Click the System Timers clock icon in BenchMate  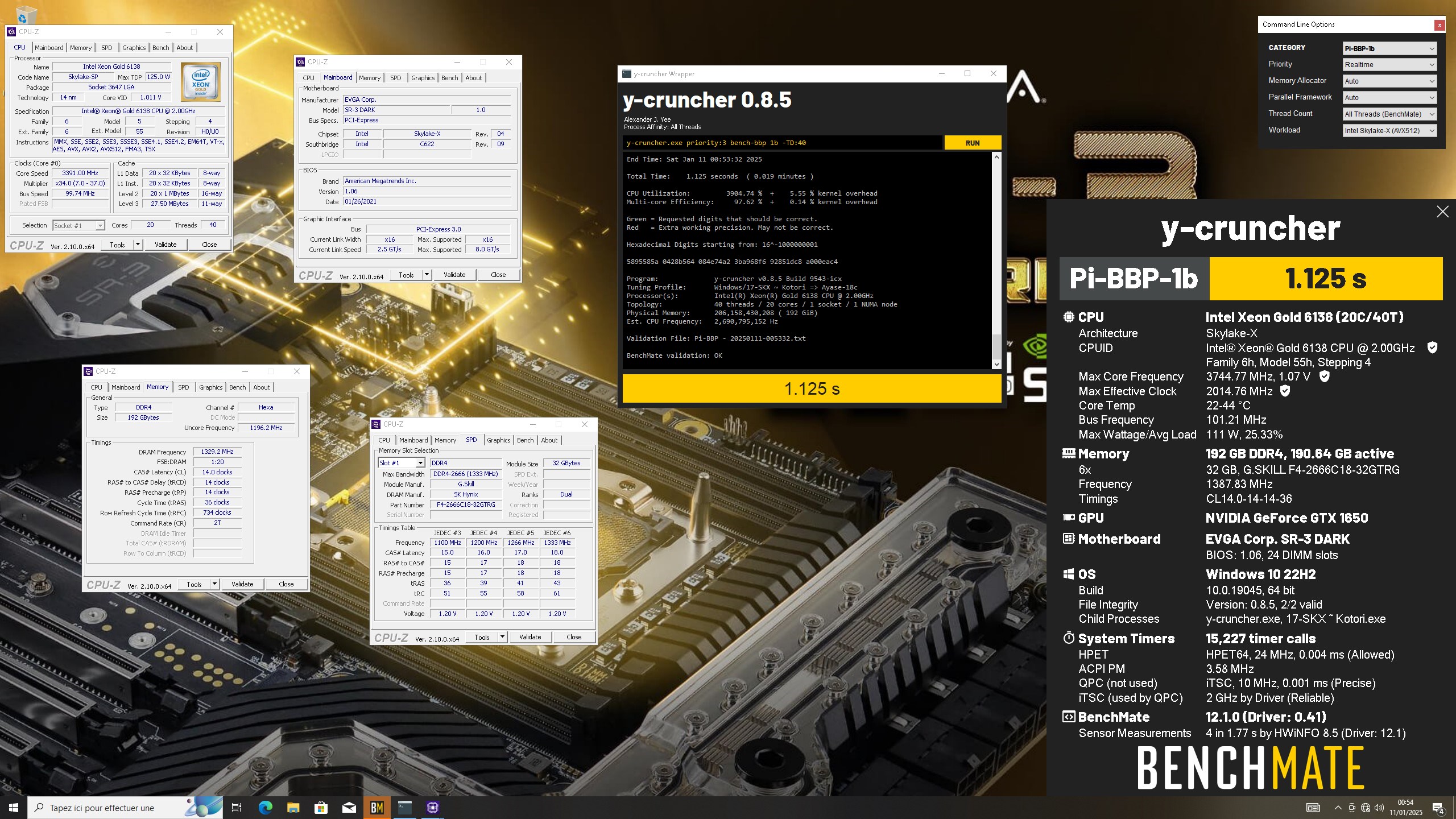(1069, 638)
